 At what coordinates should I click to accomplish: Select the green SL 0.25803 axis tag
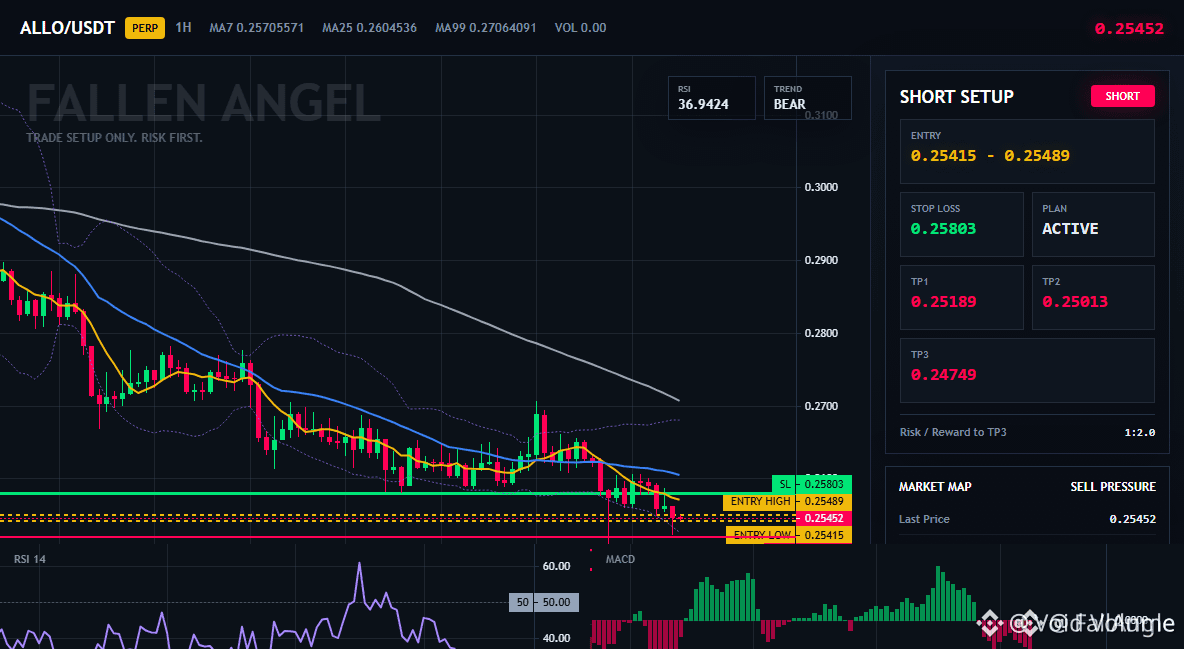(812, 484)
